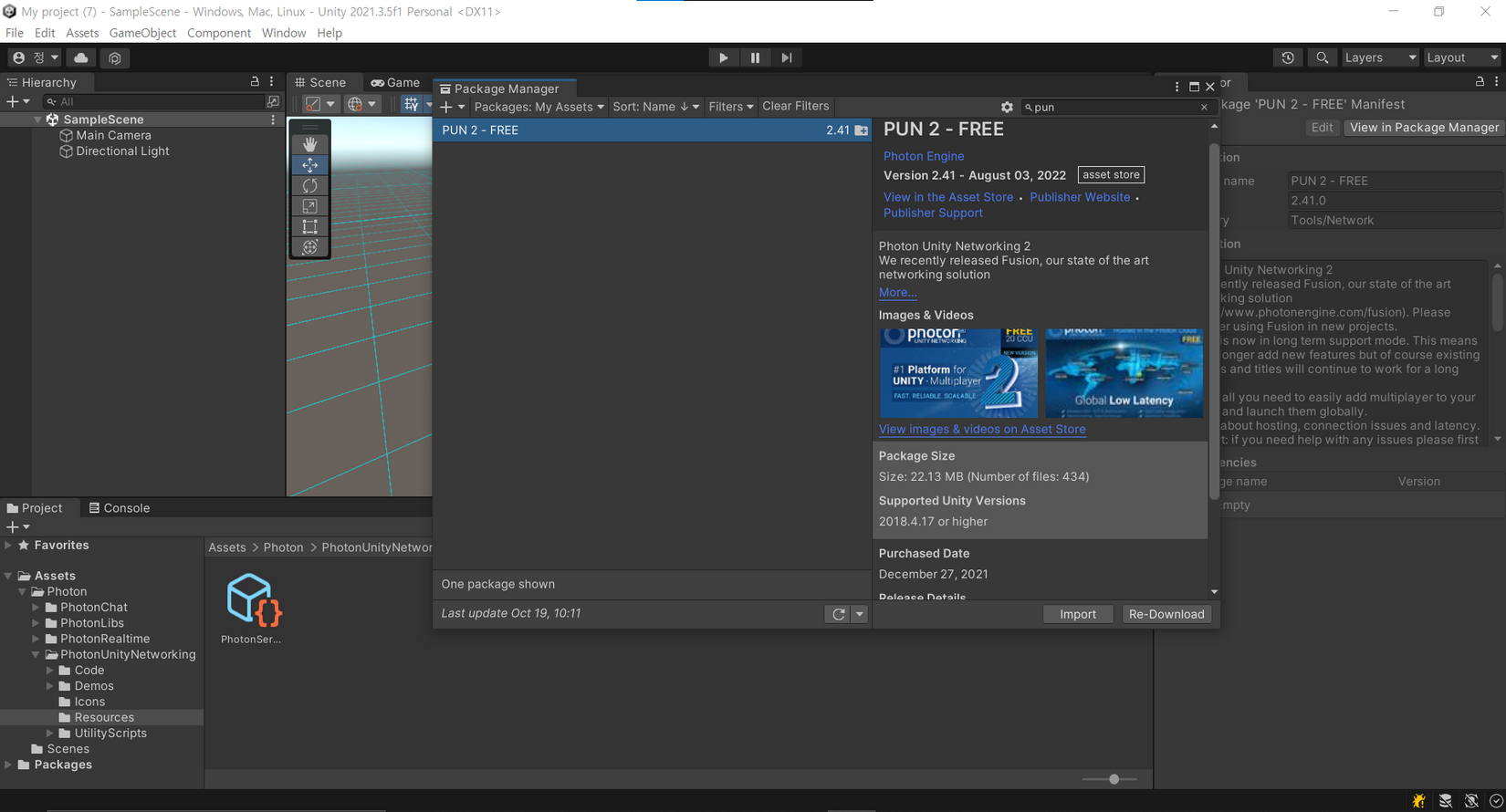The image size is (1506, 812).
Task: Open the cache server status icon
Action: [x=1445, y=801]
